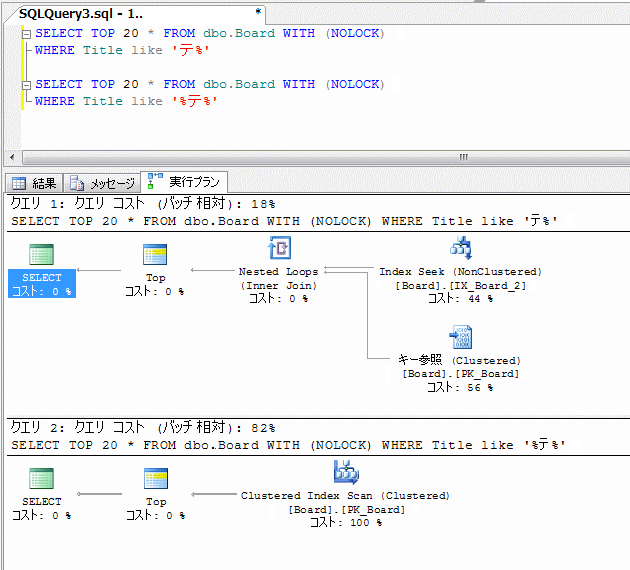This screenshot has width=630, height=570.
Task: Click 'Nested Loops (Inner Join)' label
Action: 278,279
